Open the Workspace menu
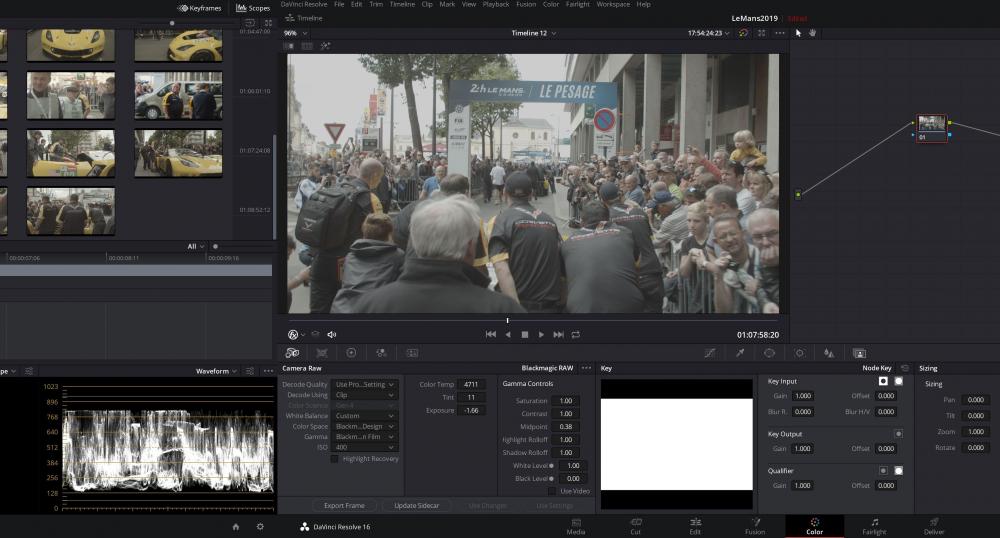Viewport: 1000px width, 538px height. [x=613, y=4]
